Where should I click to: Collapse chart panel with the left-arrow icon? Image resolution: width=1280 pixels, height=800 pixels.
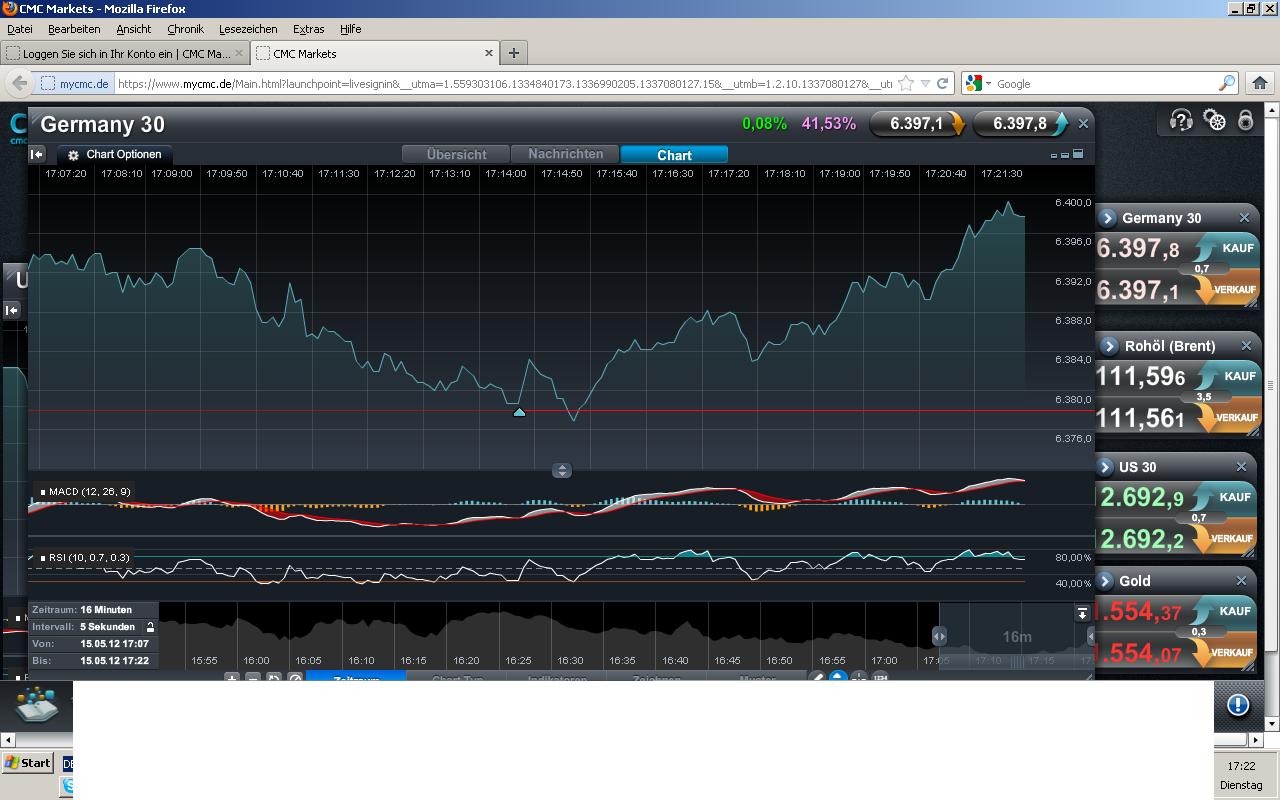pos(37,154)
